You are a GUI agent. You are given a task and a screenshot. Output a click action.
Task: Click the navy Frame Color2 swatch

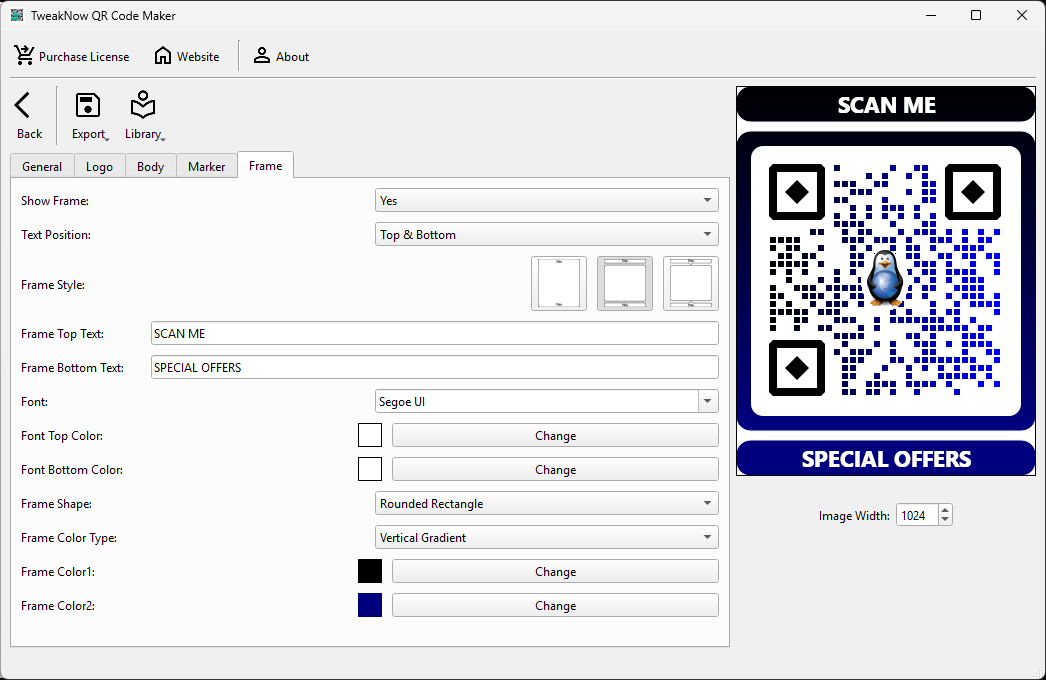tap(370, 605)
